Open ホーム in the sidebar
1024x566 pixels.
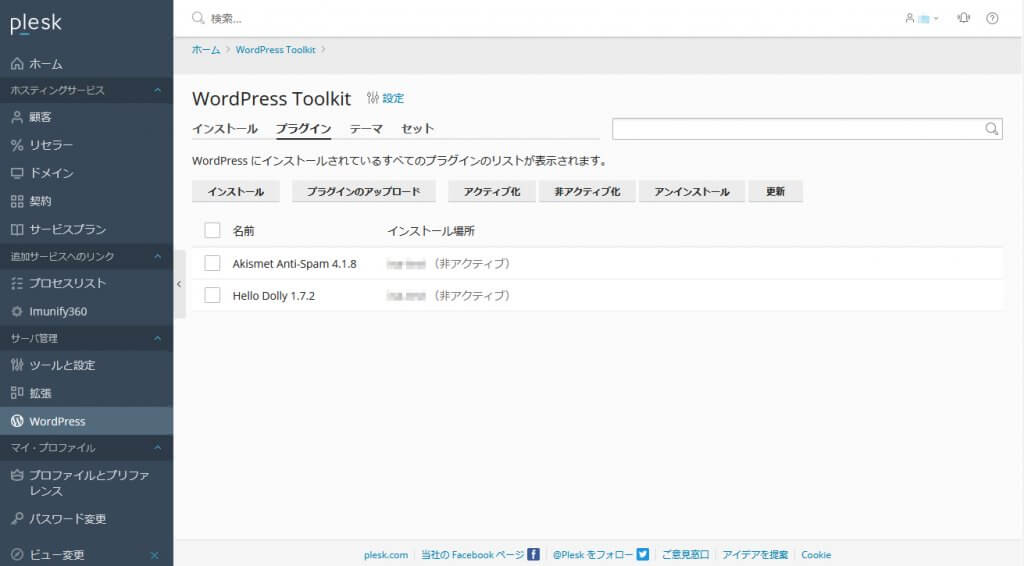click(x=86, y=64)
